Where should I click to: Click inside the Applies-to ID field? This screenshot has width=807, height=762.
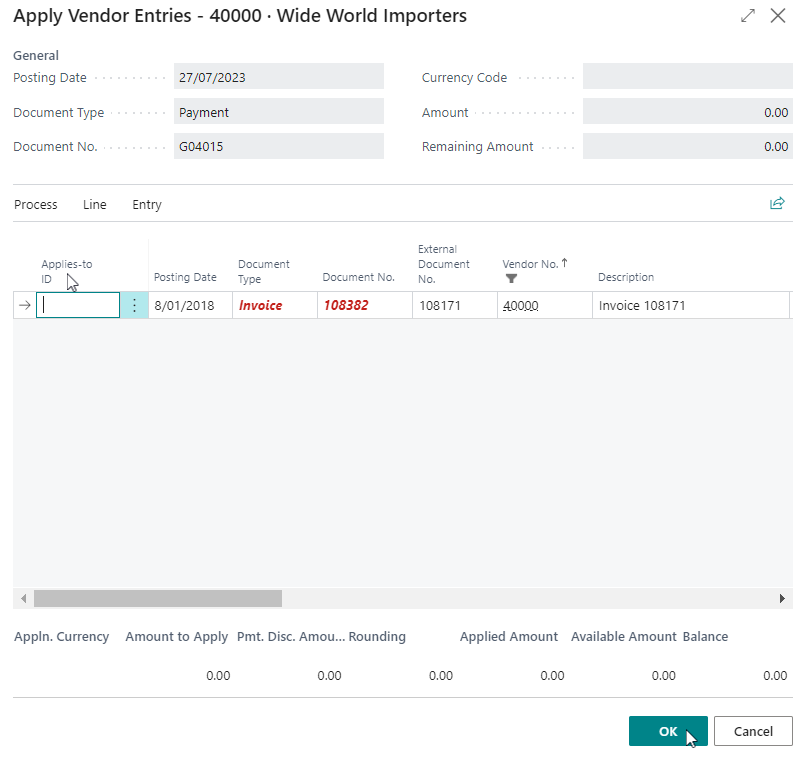tap(77, 305)
